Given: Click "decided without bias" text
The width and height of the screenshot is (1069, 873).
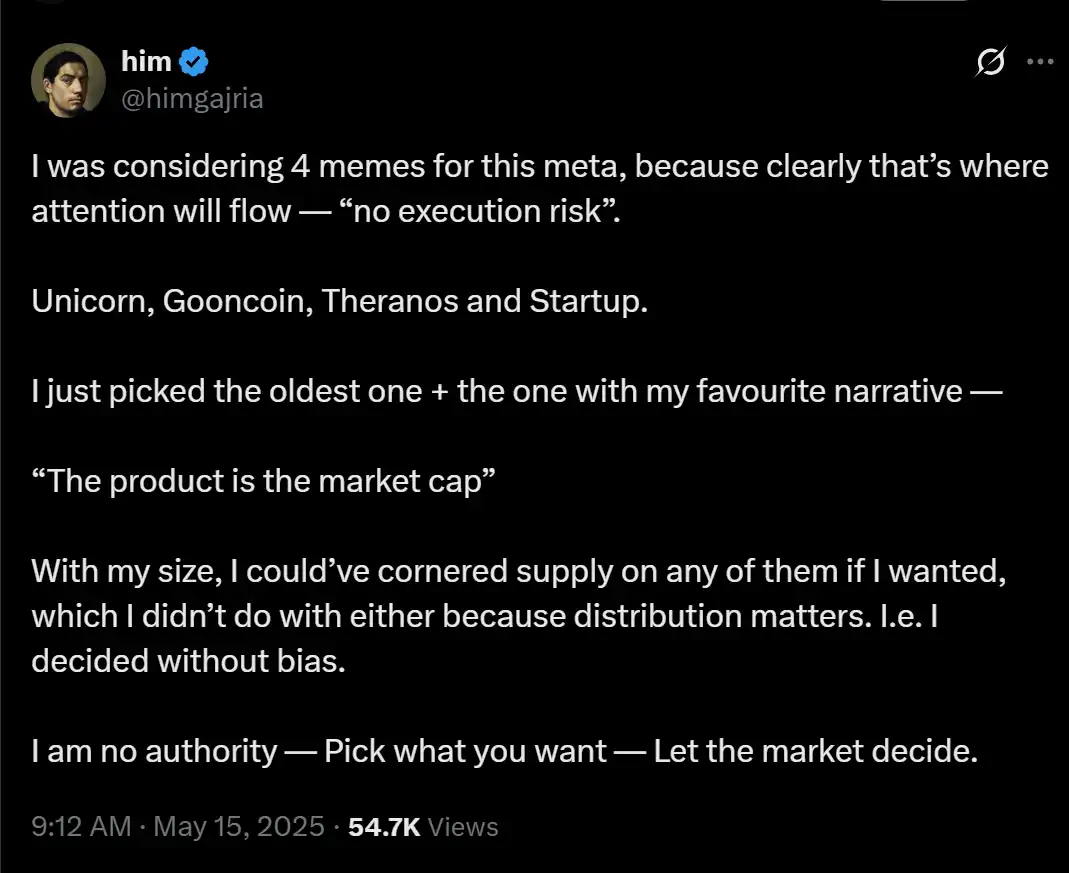Looking at the screenshot, I should point(188,661).
